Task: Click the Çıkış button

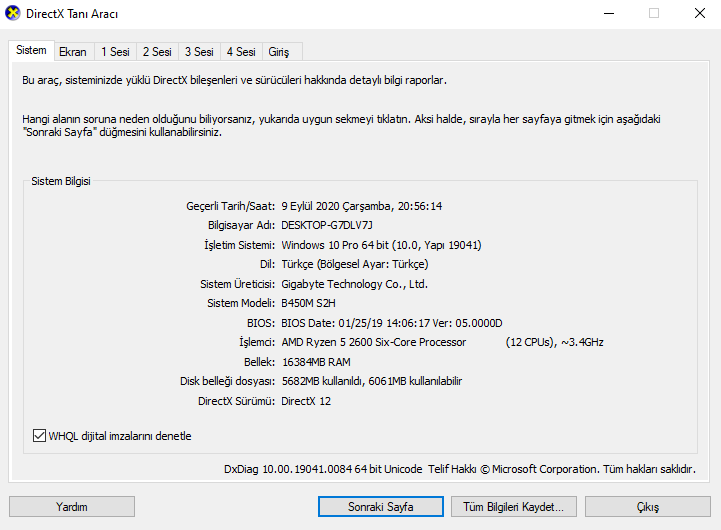Action: pos(648,507)
